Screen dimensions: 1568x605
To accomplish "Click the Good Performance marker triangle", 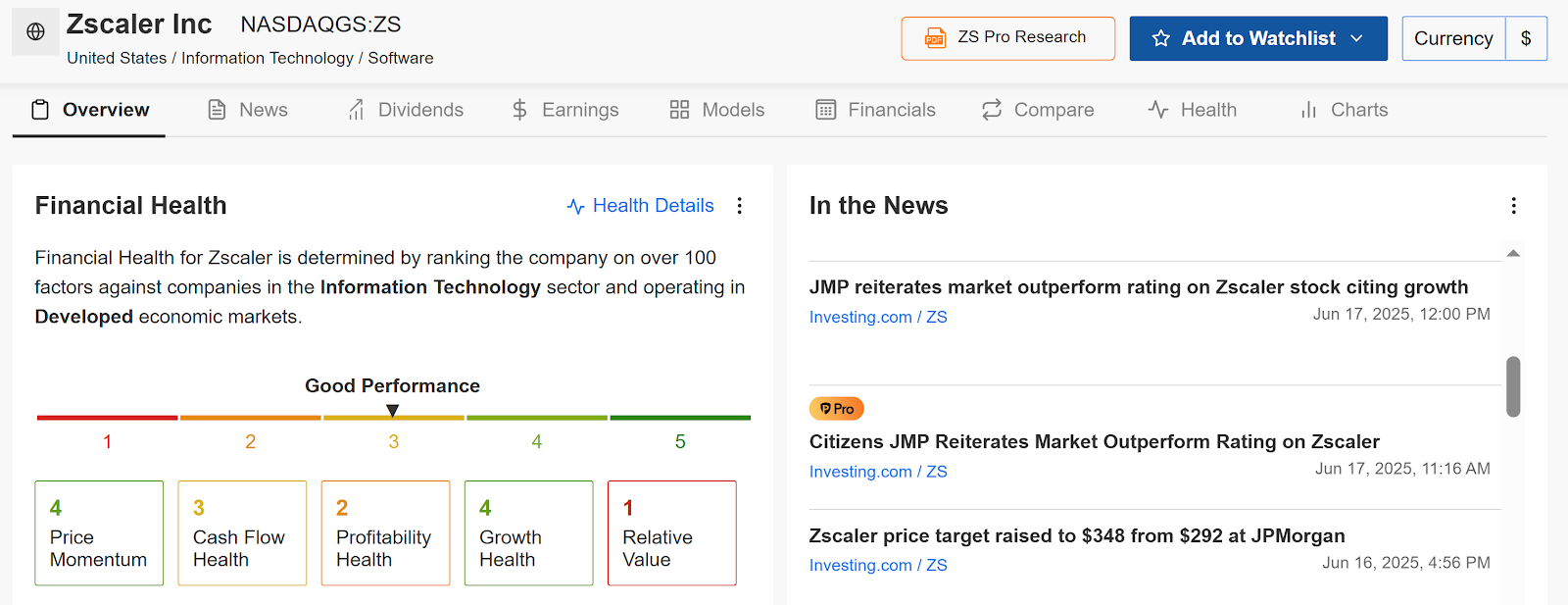I will point(393,410).
